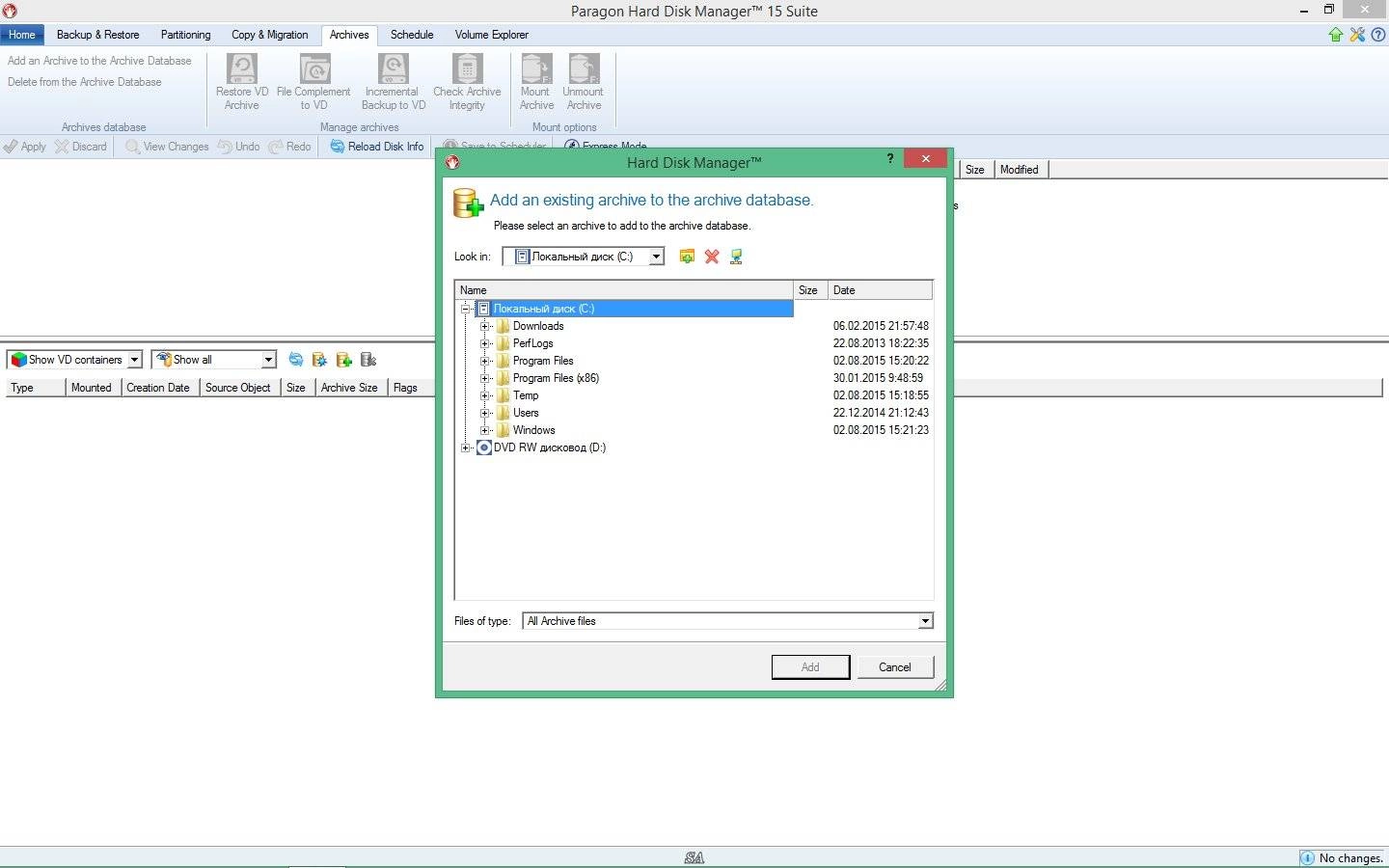The height and width of the screenshot is (868, 1389).
Task: Expand the Program Files (x86) folder node
Action: pos(485,378)
